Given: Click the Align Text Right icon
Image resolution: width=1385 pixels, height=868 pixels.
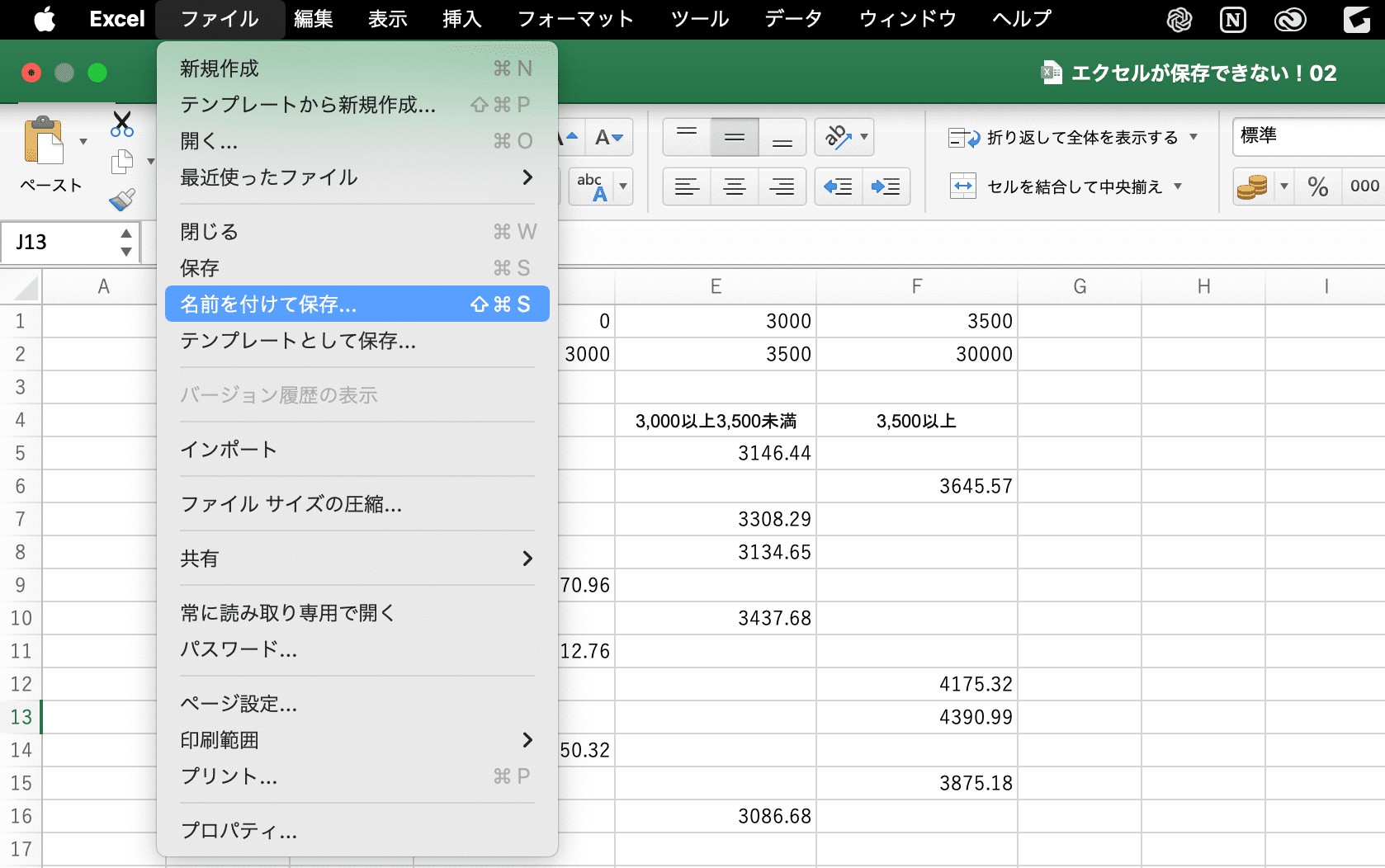Looking at the screenshot, I should pos(782,186).
